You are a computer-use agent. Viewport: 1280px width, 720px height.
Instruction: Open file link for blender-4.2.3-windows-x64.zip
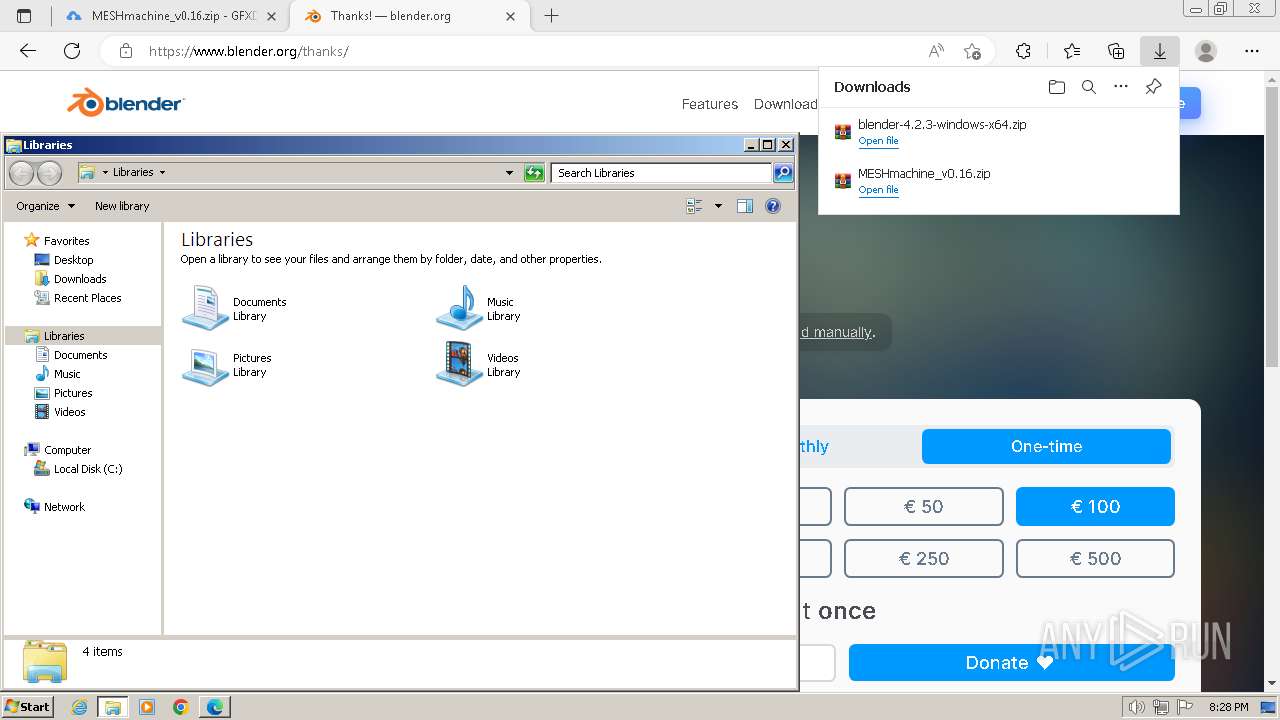(878, 141)
